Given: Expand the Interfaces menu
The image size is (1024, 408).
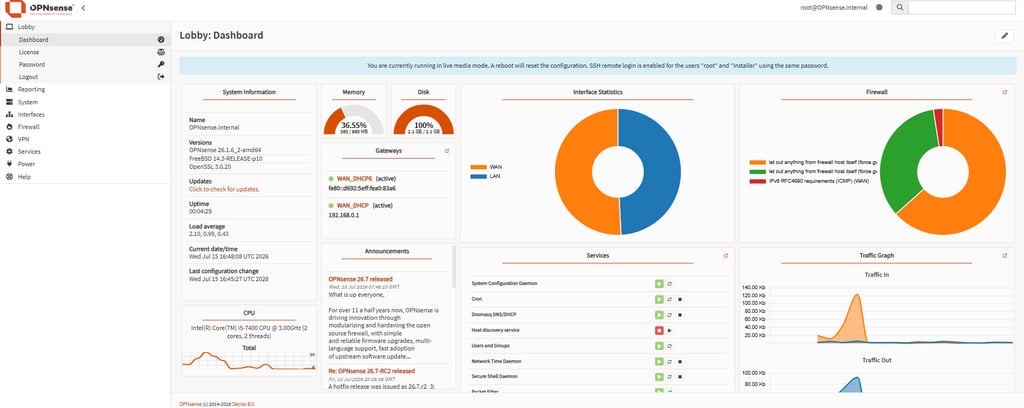Looking at the screenshot, I should 85,115.
